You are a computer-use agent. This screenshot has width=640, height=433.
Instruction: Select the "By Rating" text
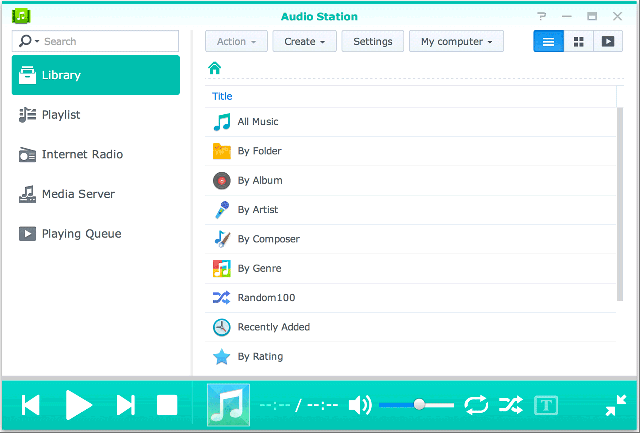260,357
